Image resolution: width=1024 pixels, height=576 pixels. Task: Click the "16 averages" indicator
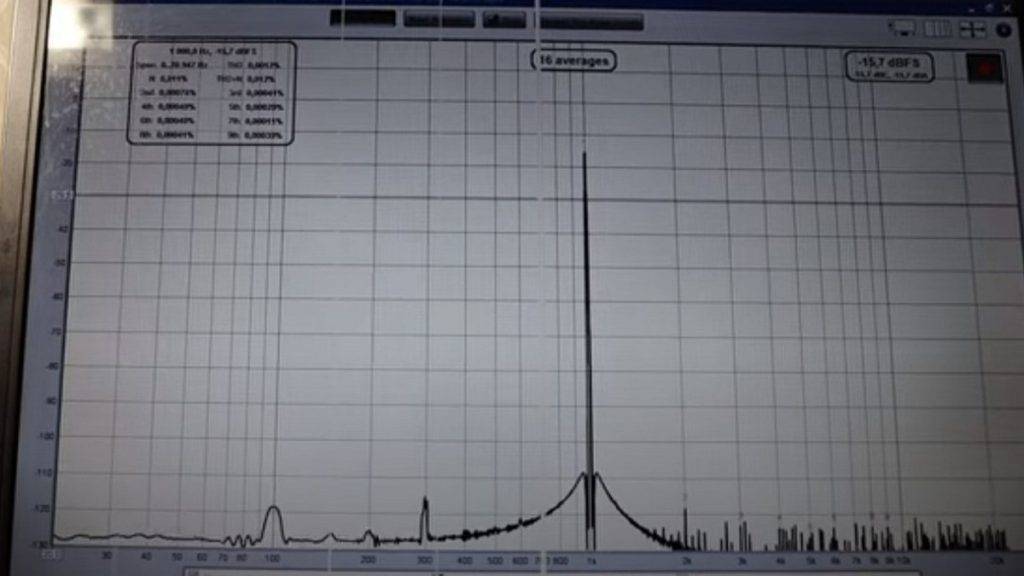tap(573, 61)
